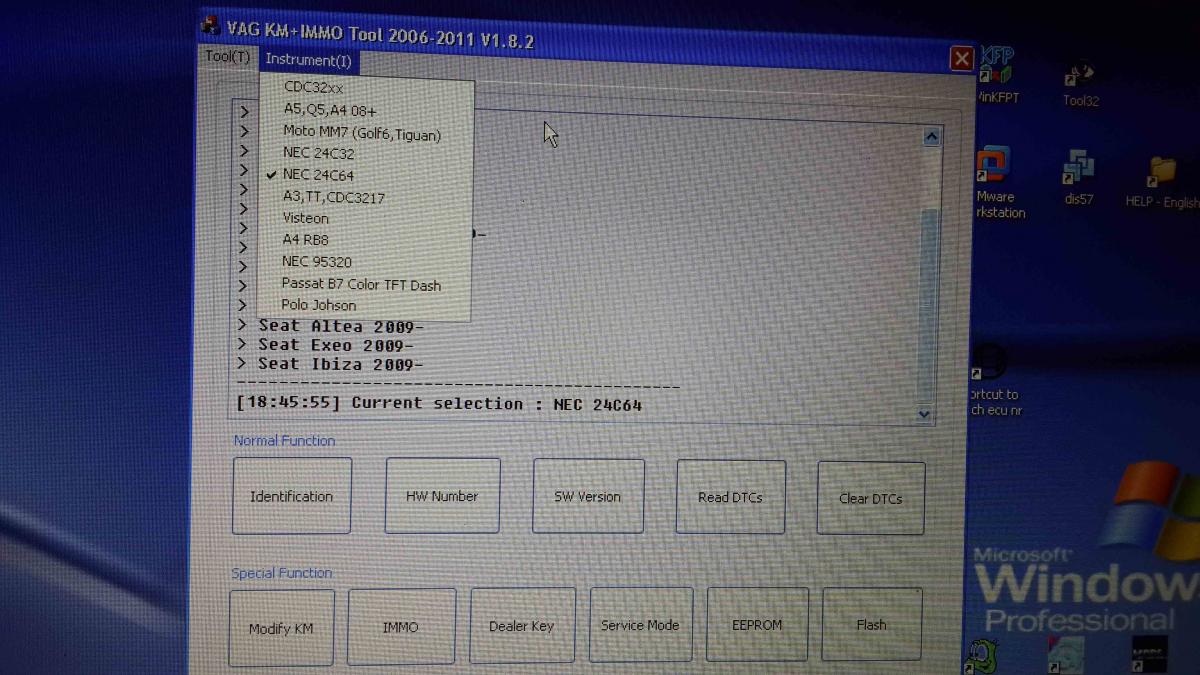Click the Flash button
The width and height of the screenshot is (1200, 675).
[x=872, y=624]
